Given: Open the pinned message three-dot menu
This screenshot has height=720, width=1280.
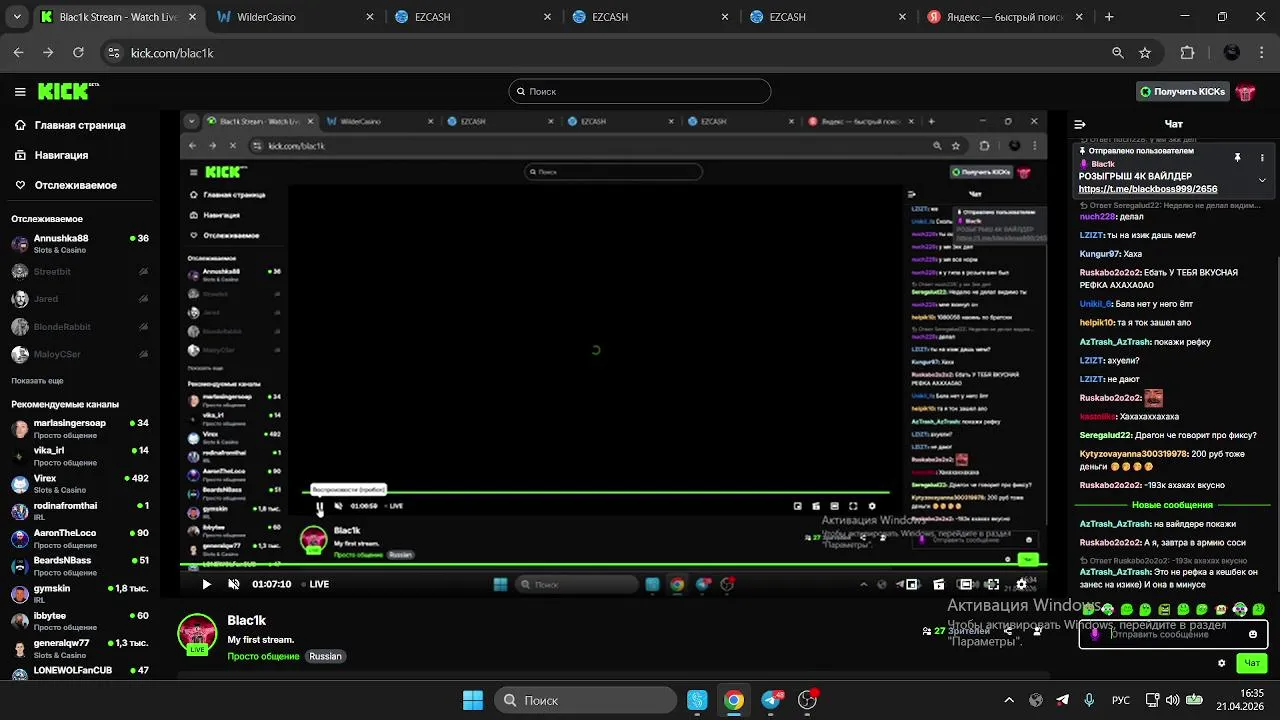Looking at the screenshot, I should 1262,158.
